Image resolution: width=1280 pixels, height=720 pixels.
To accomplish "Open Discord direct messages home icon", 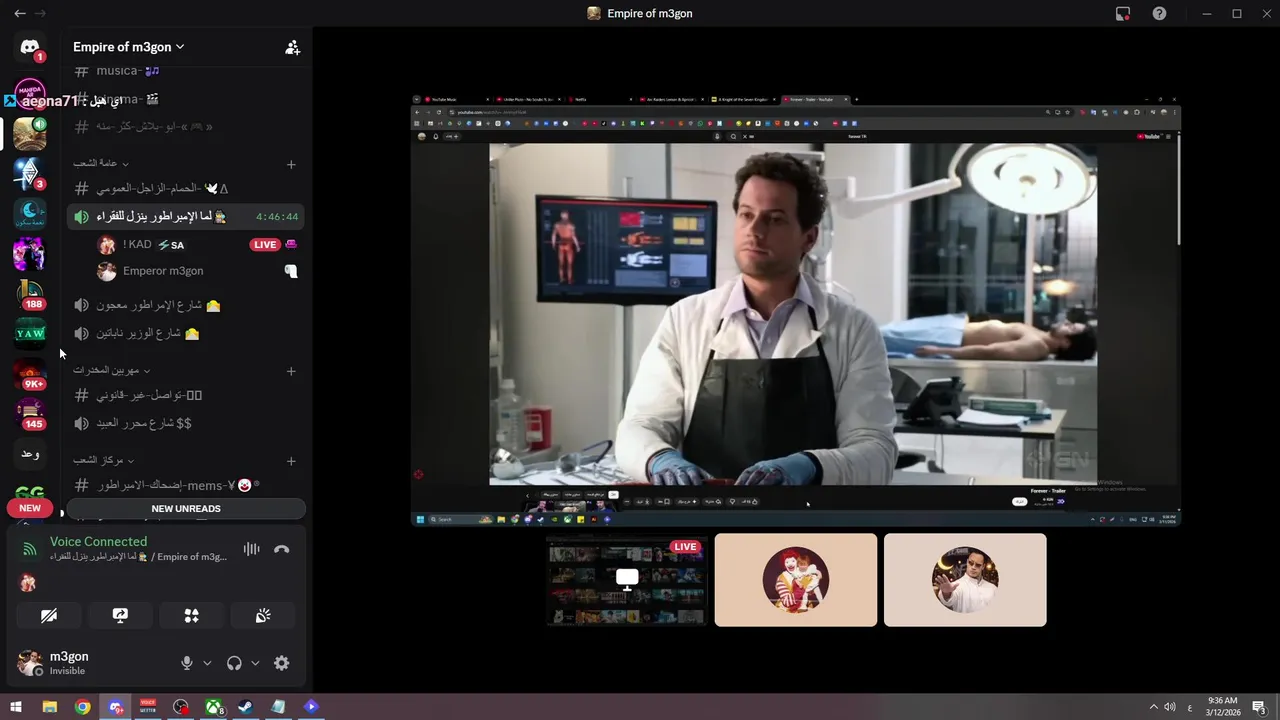I will click(x=30, y=48).
